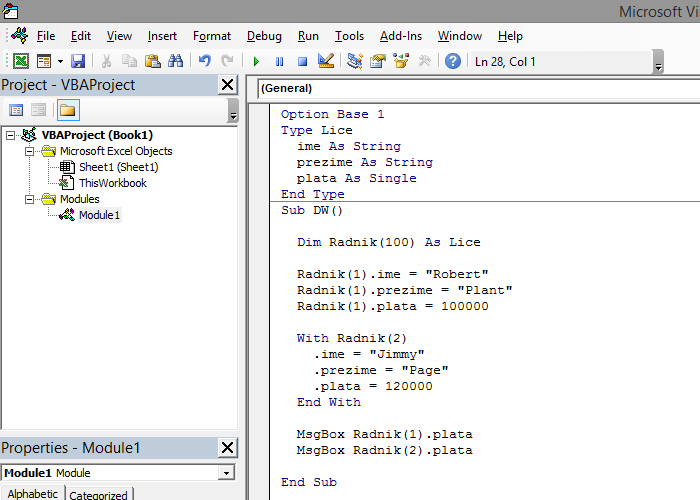
Task: Collapse the Modules folder
Action: 29,199
